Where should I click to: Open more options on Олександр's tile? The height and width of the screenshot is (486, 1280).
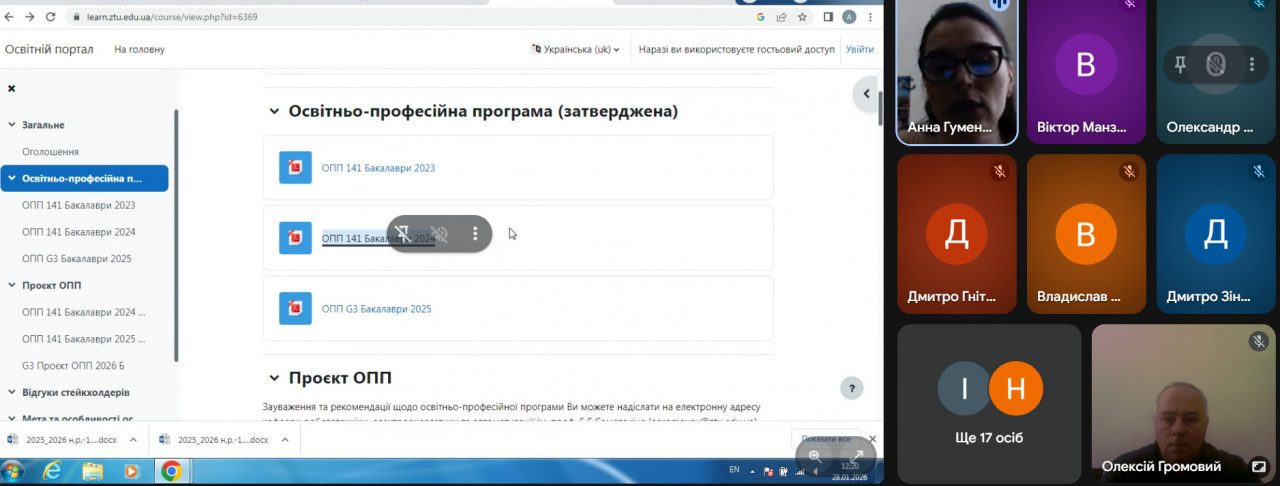1252,65
